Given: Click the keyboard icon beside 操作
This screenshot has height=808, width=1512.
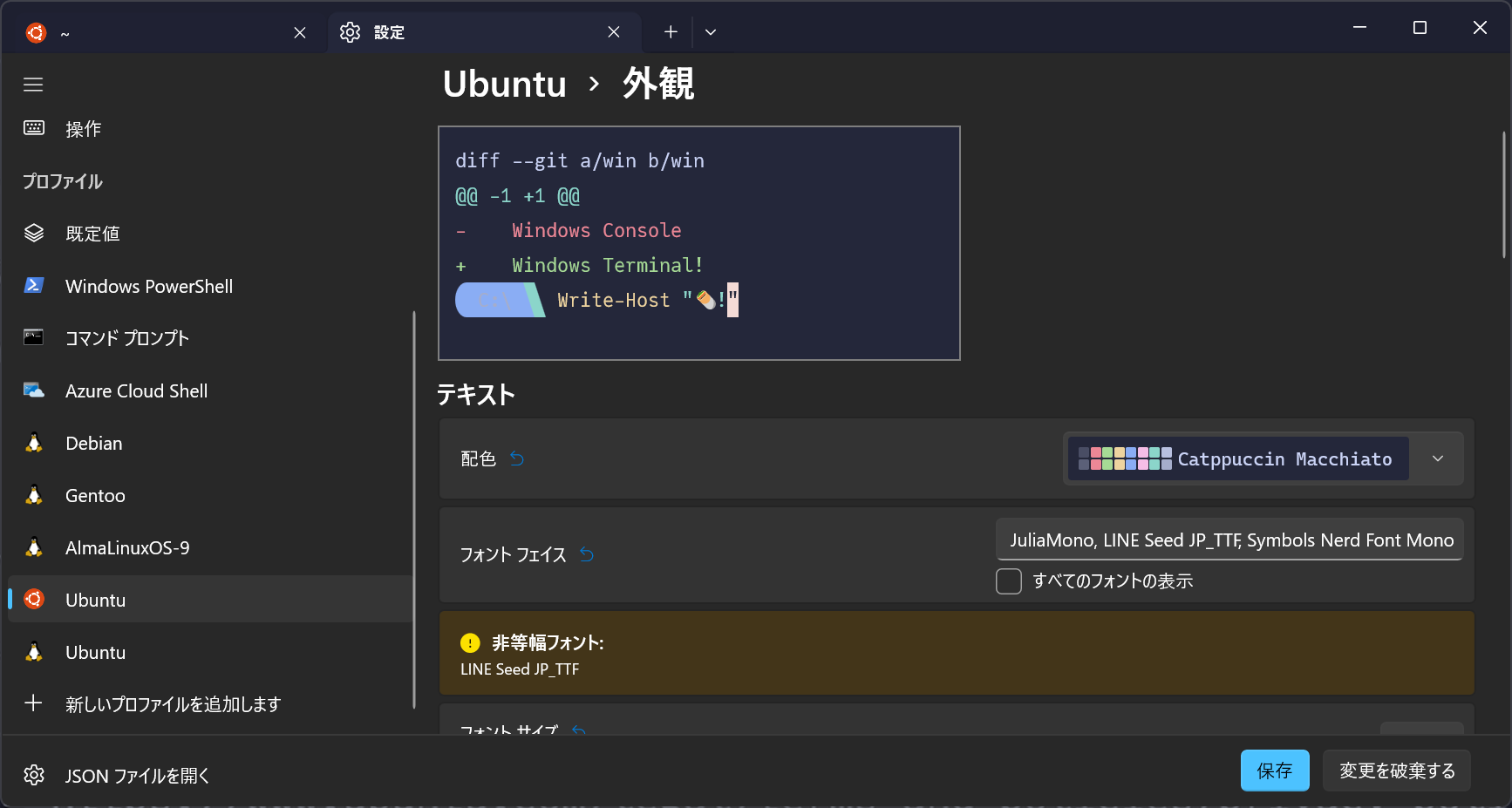Looking at the screenshot, I should click(34, 128).
